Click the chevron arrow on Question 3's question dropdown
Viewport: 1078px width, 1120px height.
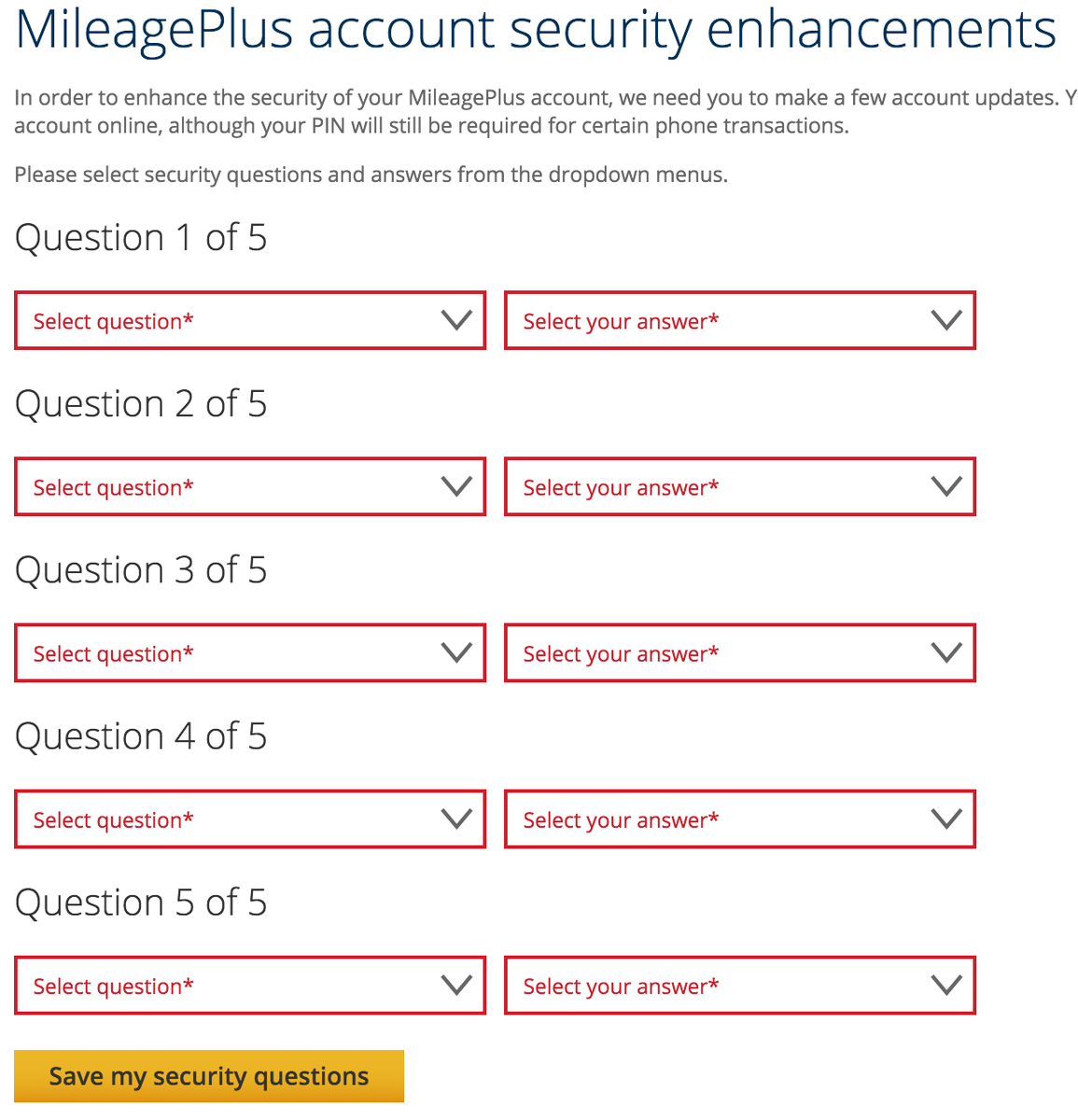point(456,653)
